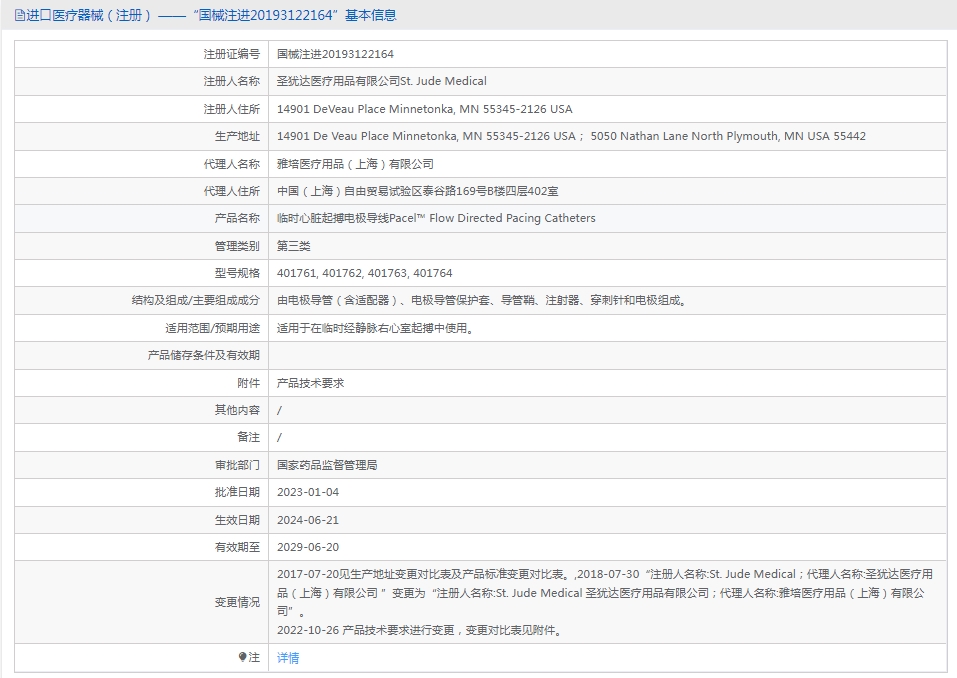Select the agent address with 泰谷路169号
This screenshot has width=957, height=678.
(x=417, y=191)
